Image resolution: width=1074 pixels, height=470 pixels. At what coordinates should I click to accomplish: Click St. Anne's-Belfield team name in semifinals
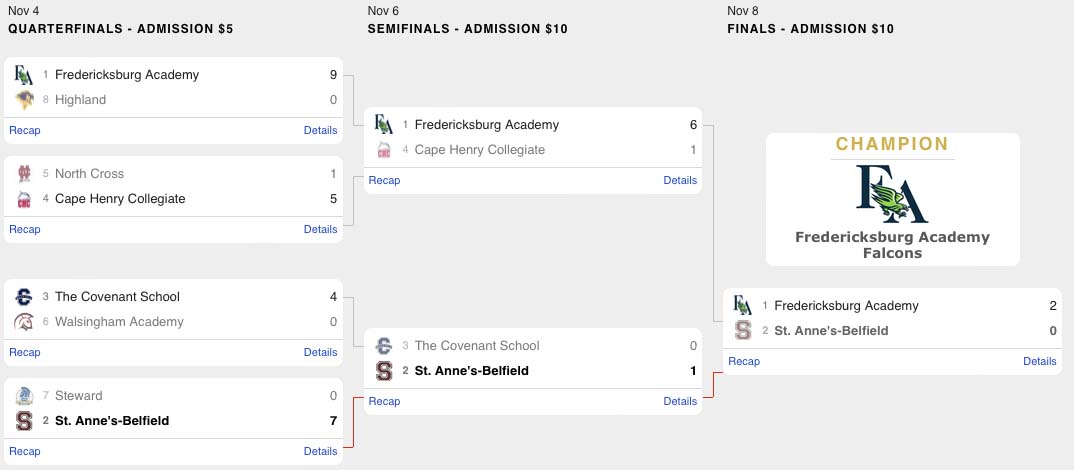(471, 371)
